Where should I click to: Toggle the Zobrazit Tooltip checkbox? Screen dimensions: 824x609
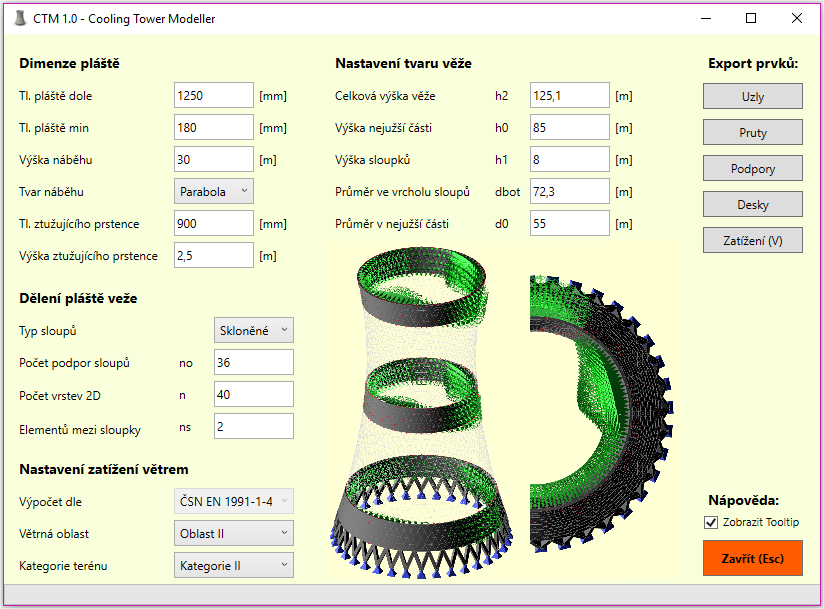[x=710, y=522]
